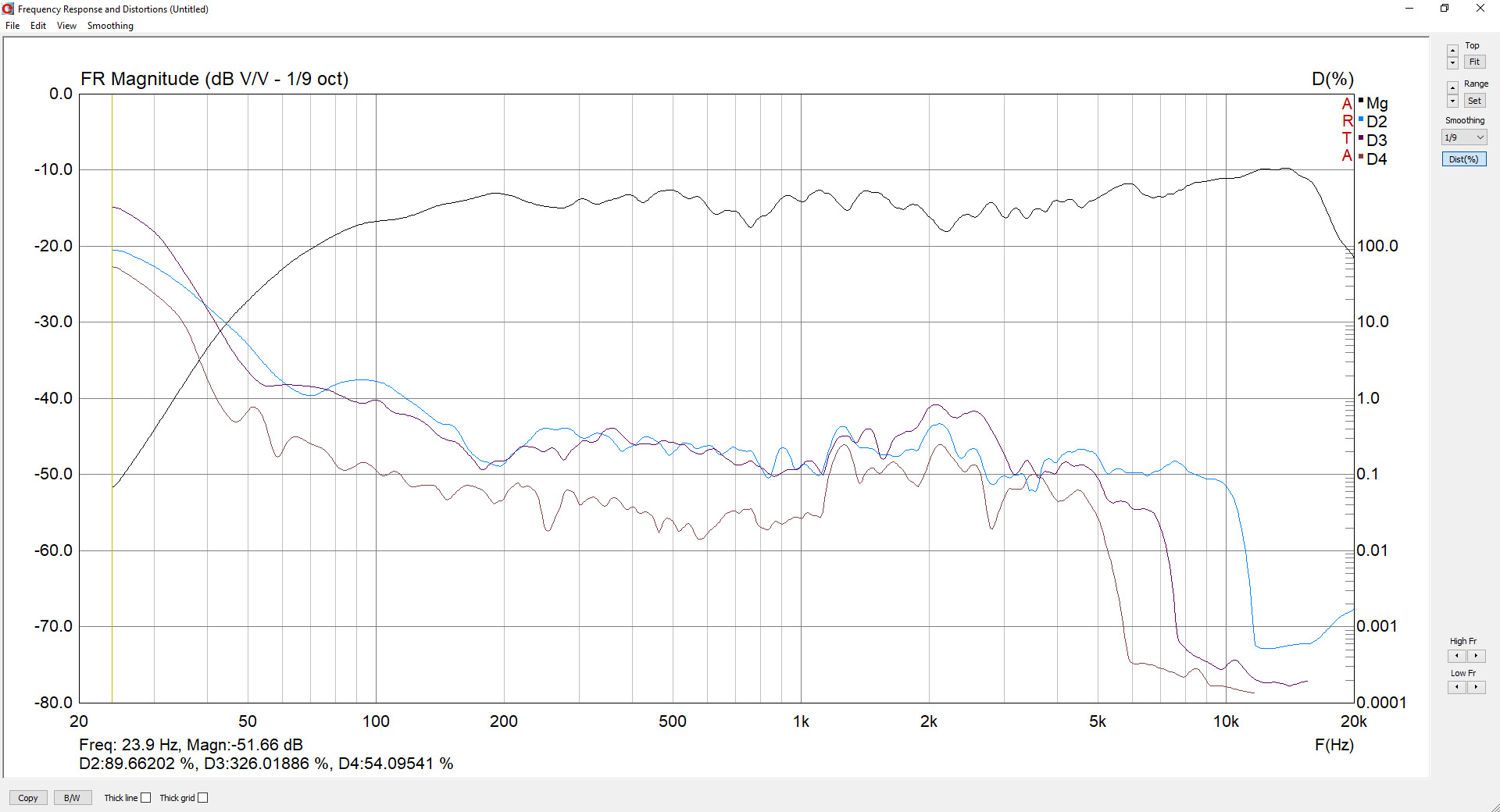Viewport: 1500px width, 812px height.
Task: Click the Copy button
Action: click(x=28, y=798)
